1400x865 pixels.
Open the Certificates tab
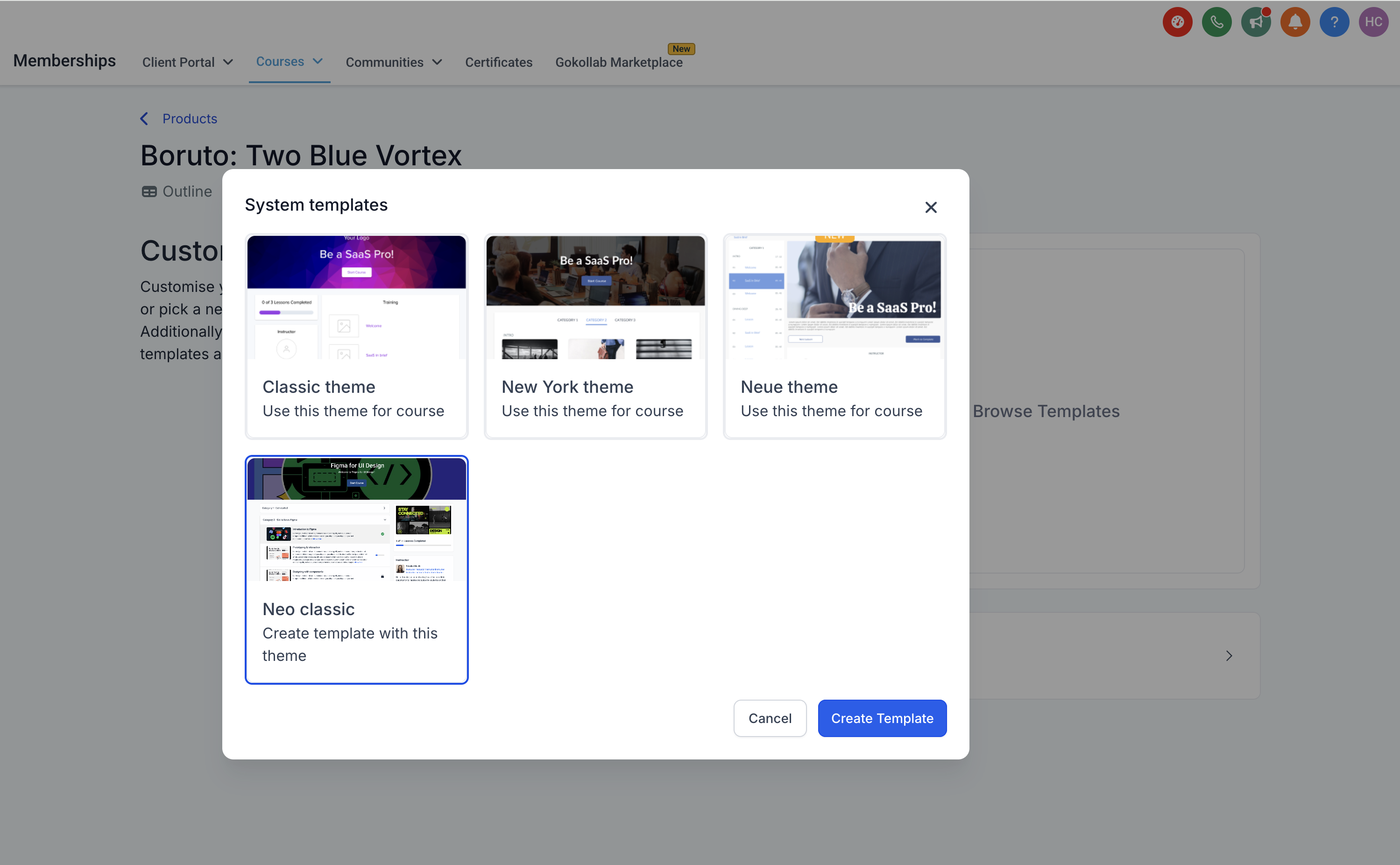498,63
